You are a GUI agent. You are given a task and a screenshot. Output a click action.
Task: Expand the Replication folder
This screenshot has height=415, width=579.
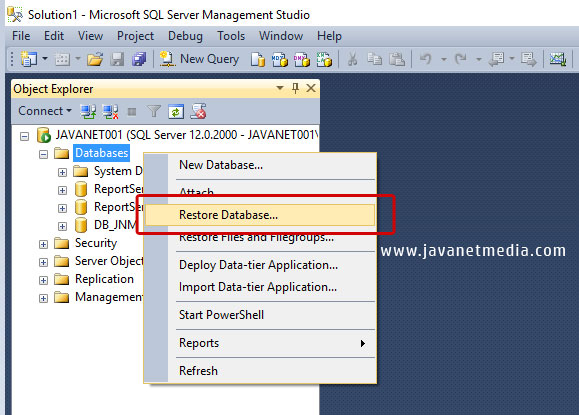coord(43,280)
